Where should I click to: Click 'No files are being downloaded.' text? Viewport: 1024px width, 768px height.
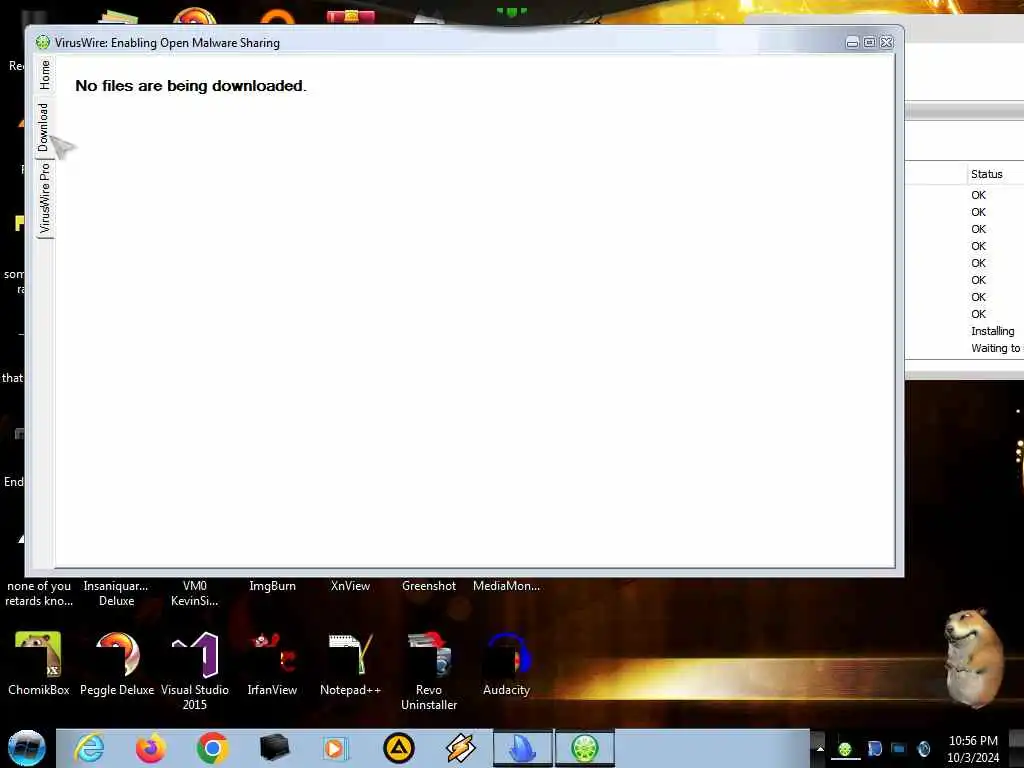(x=191, y=86)
